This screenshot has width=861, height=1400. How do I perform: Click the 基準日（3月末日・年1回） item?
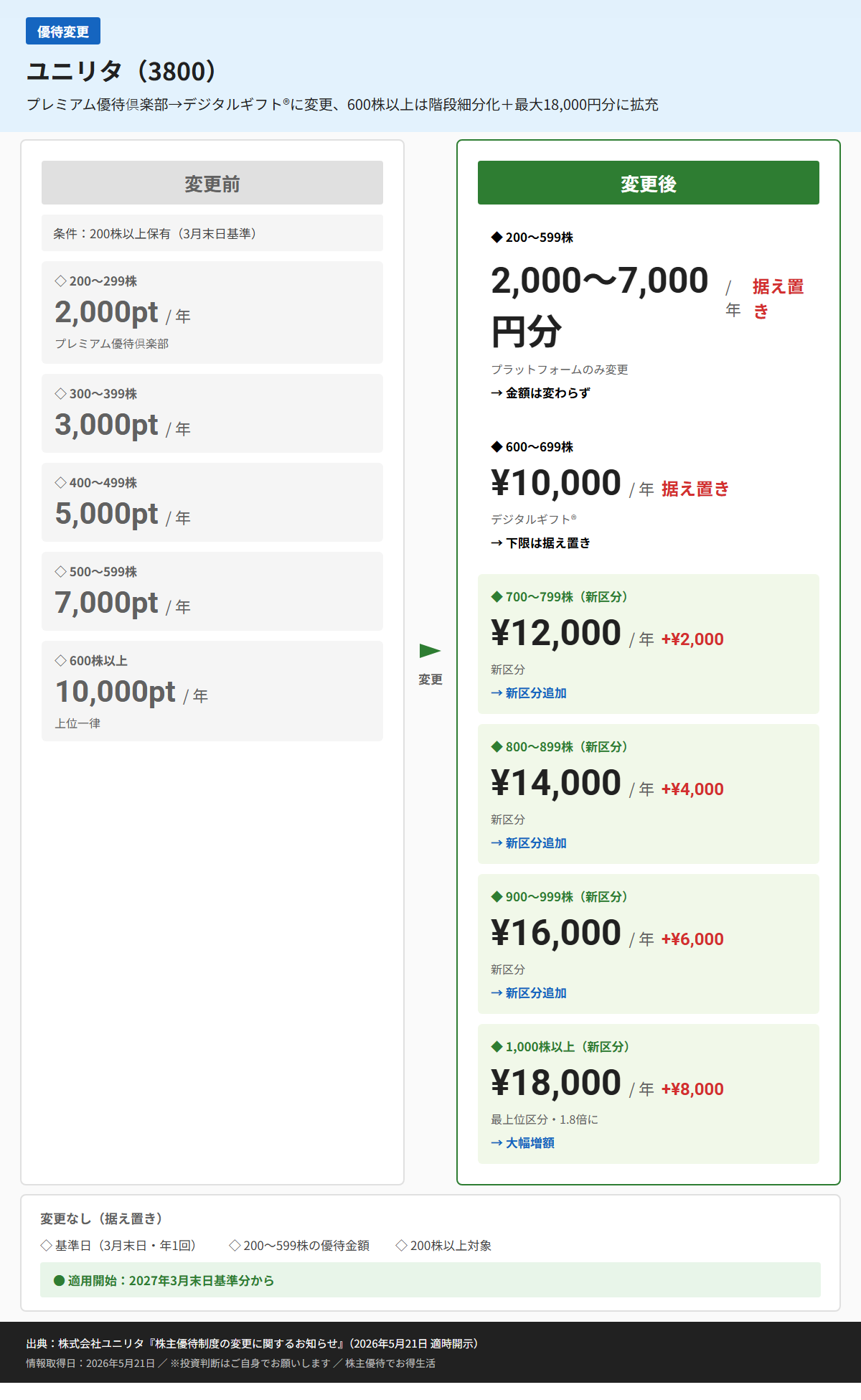click(x=121, y=1246)
